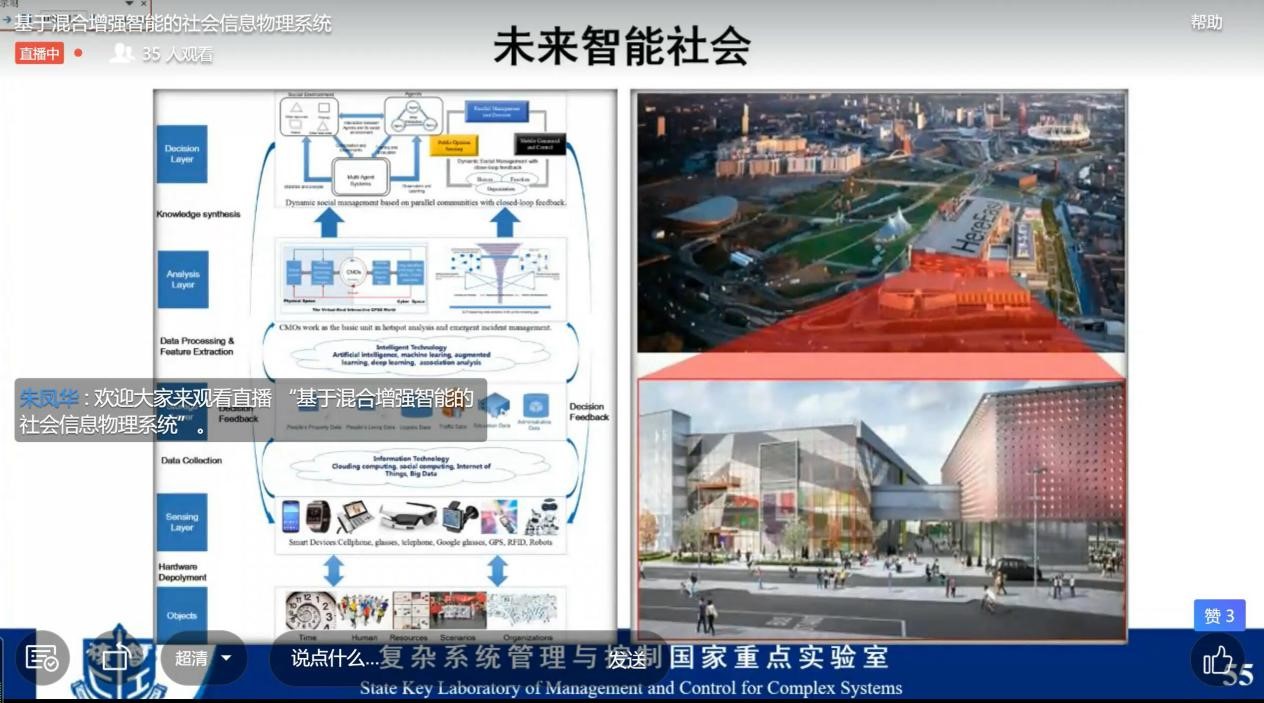Open the chat list icon with checkmark
Viewport: 1264px width, 703px height.
[42, 658]
